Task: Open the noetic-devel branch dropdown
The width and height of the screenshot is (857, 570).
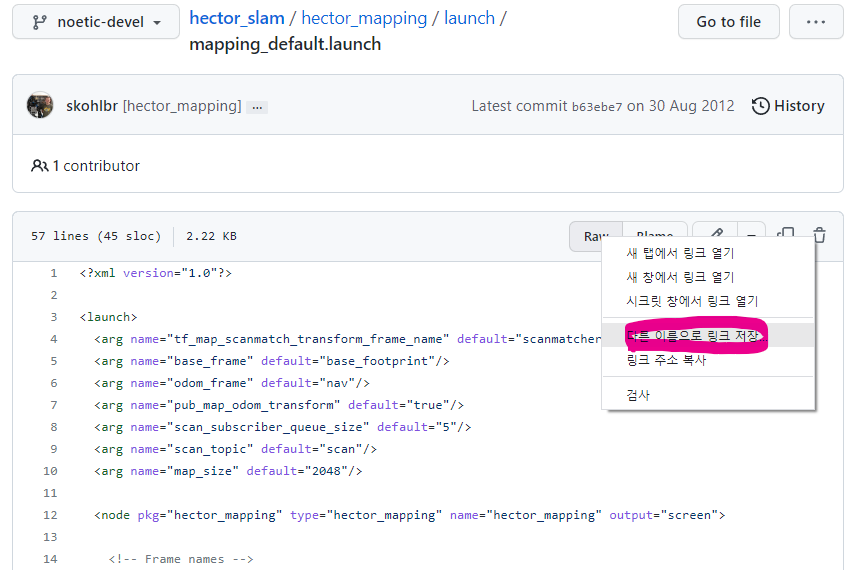Action: tap(96, 22)
